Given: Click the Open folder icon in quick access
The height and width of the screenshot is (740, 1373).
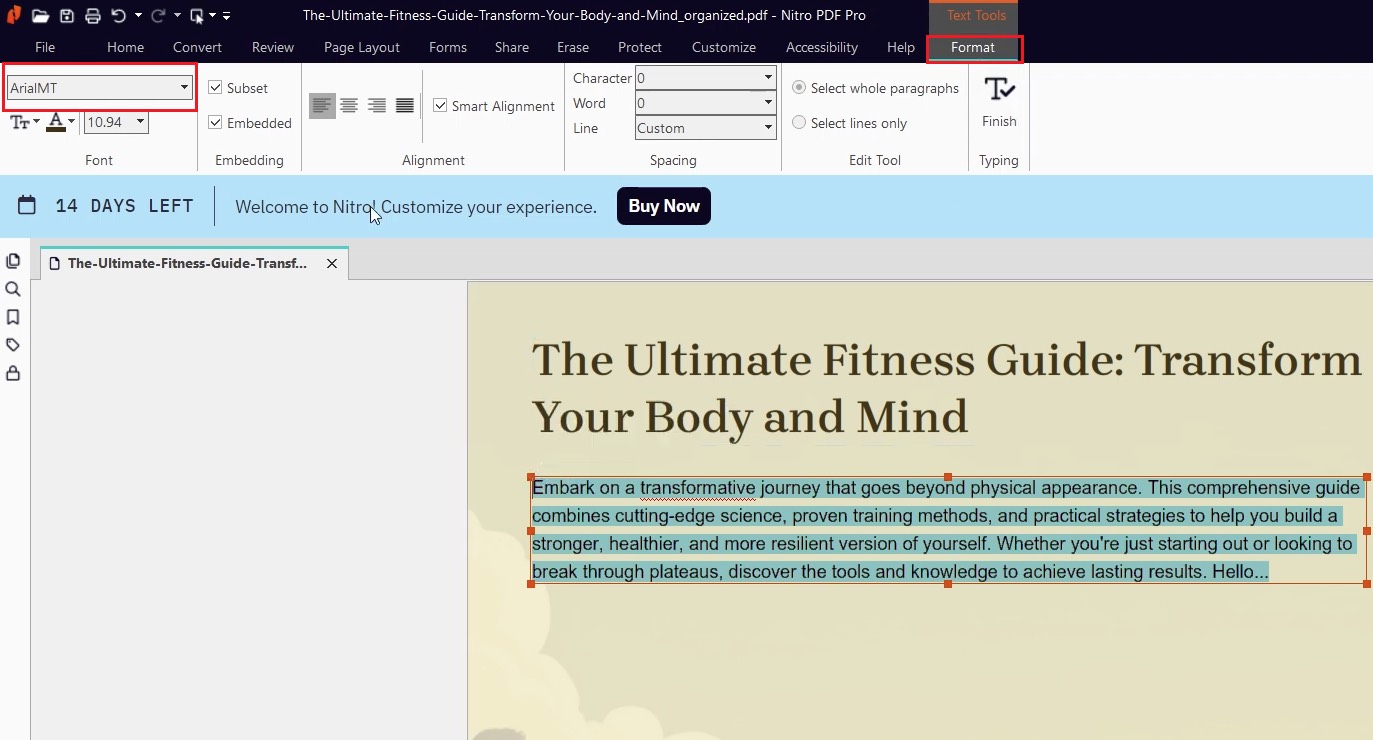Looking at the screenshot, I should (x=40, y=16).
